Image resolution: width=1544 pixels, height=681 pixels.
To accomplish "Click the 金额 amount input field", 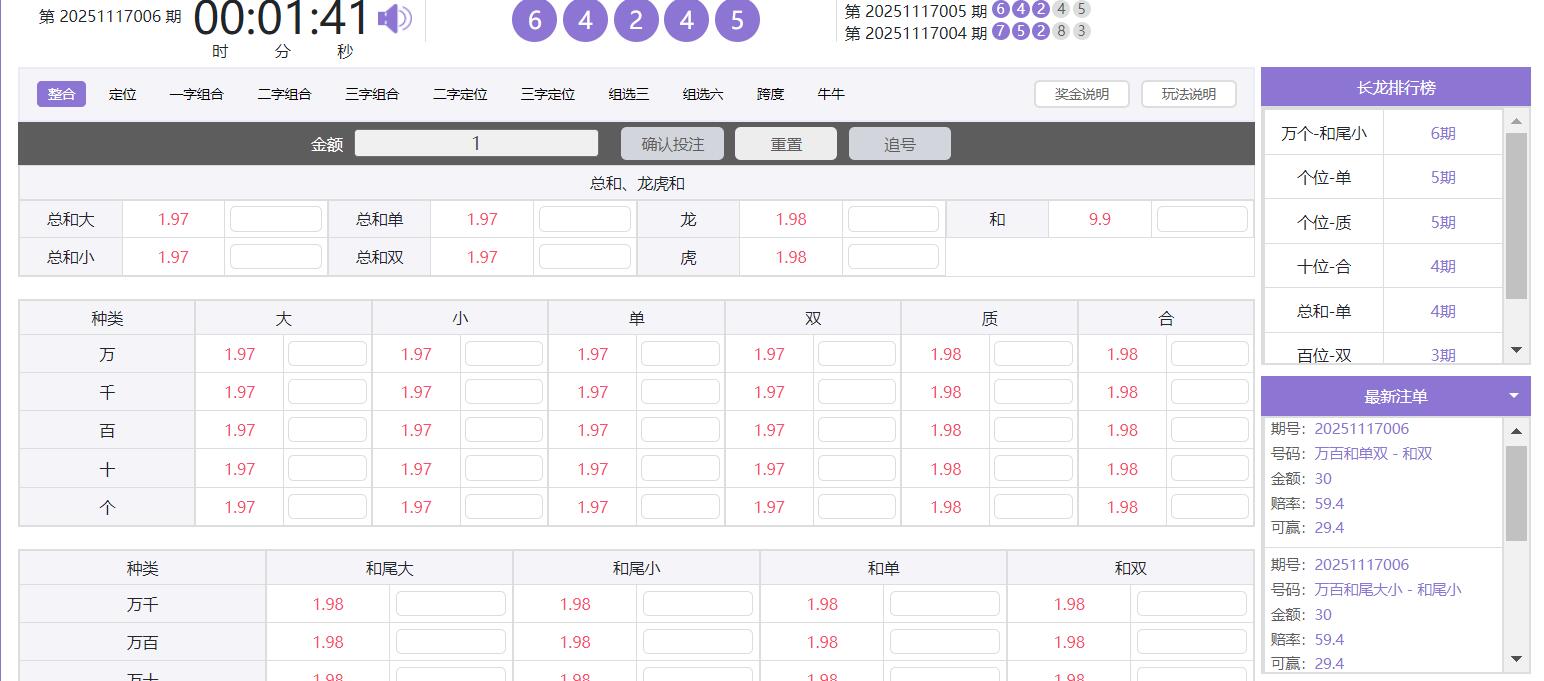I will 476,144.
